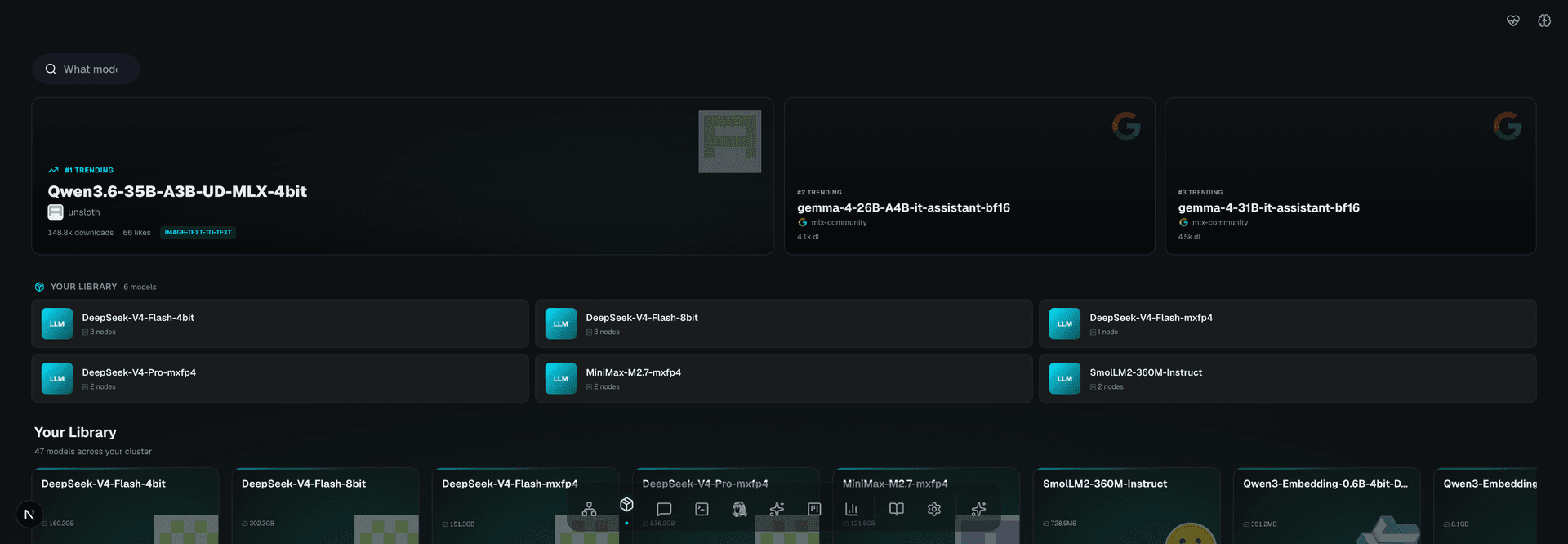Click the '151.3GB' size label
1568x544 pixels.
[x=461, y=524]
